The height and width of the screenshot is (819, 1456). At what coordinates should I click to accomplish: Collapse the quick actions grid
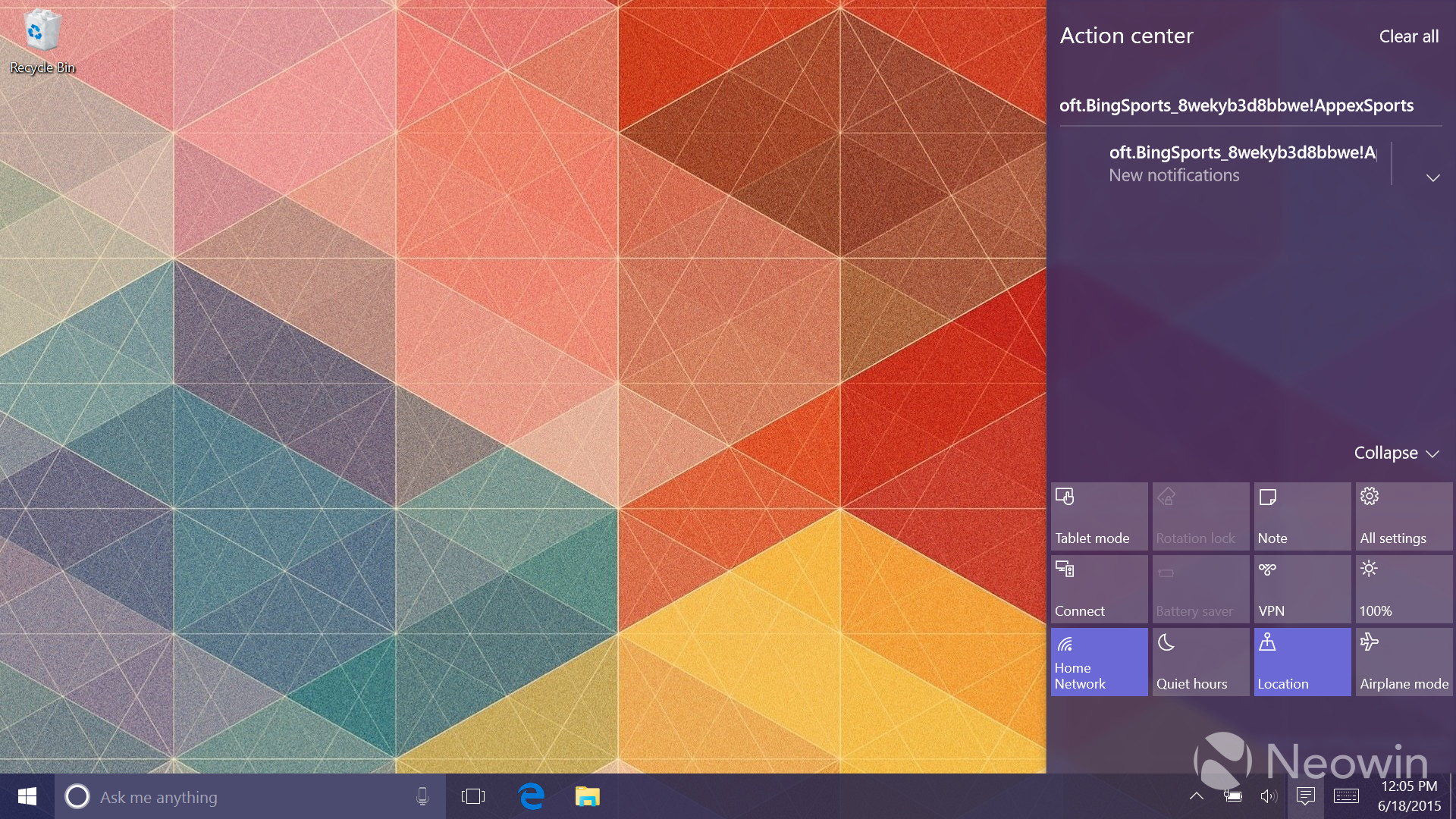[x=1396, y=453]
